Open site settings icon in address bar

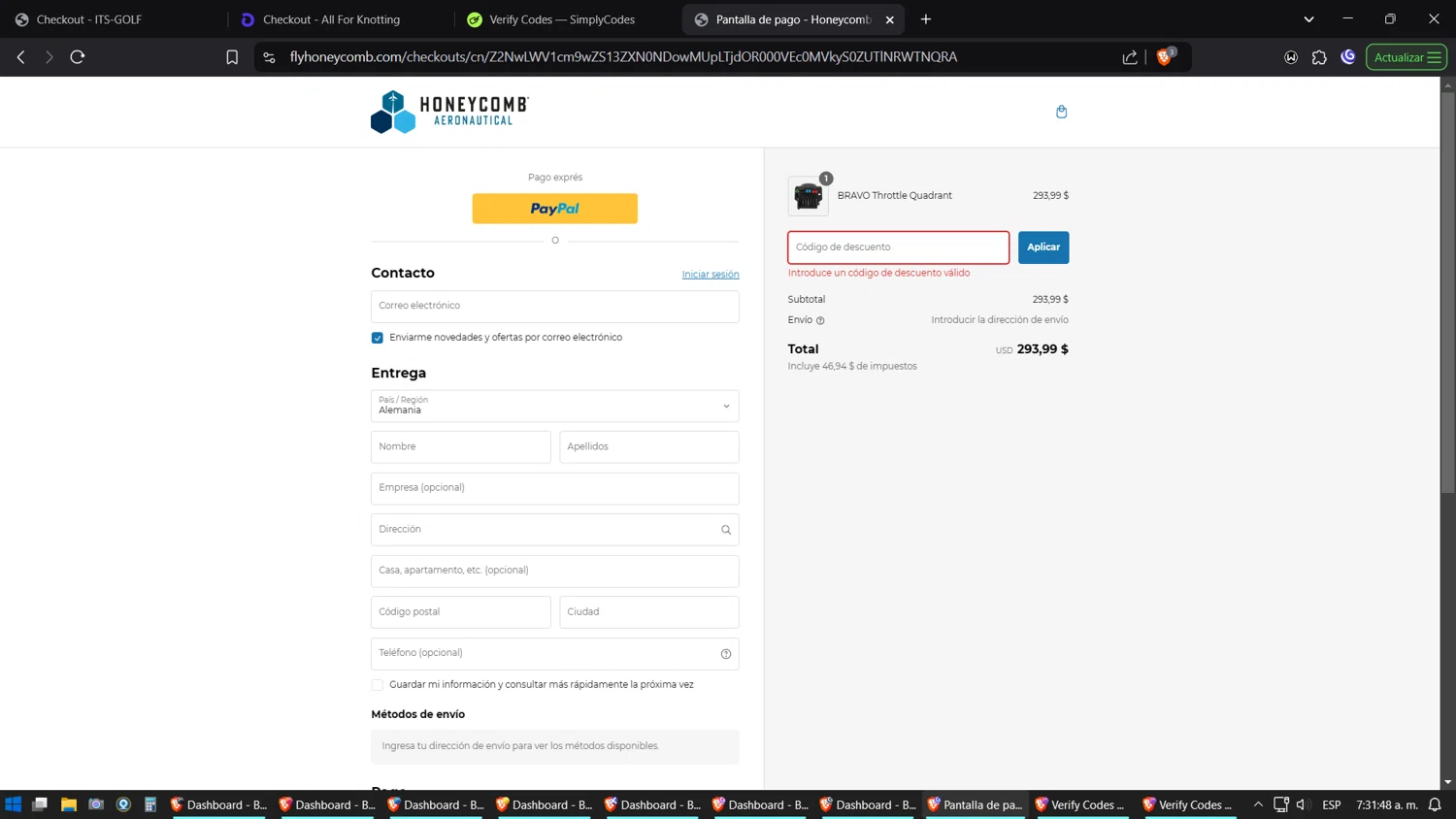tap(270, 57)
